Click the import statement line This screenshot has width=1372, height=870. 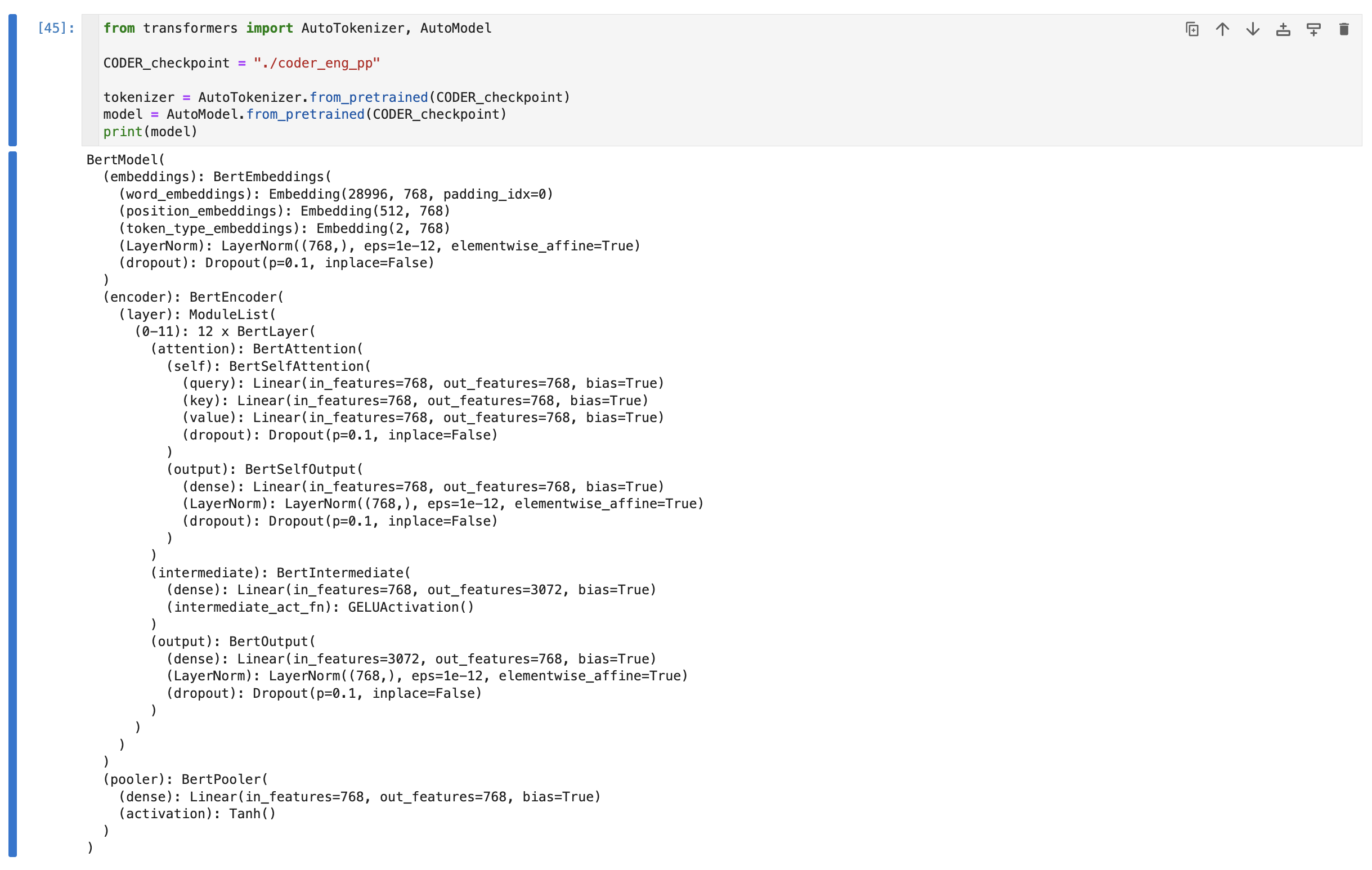click(296, 28)
